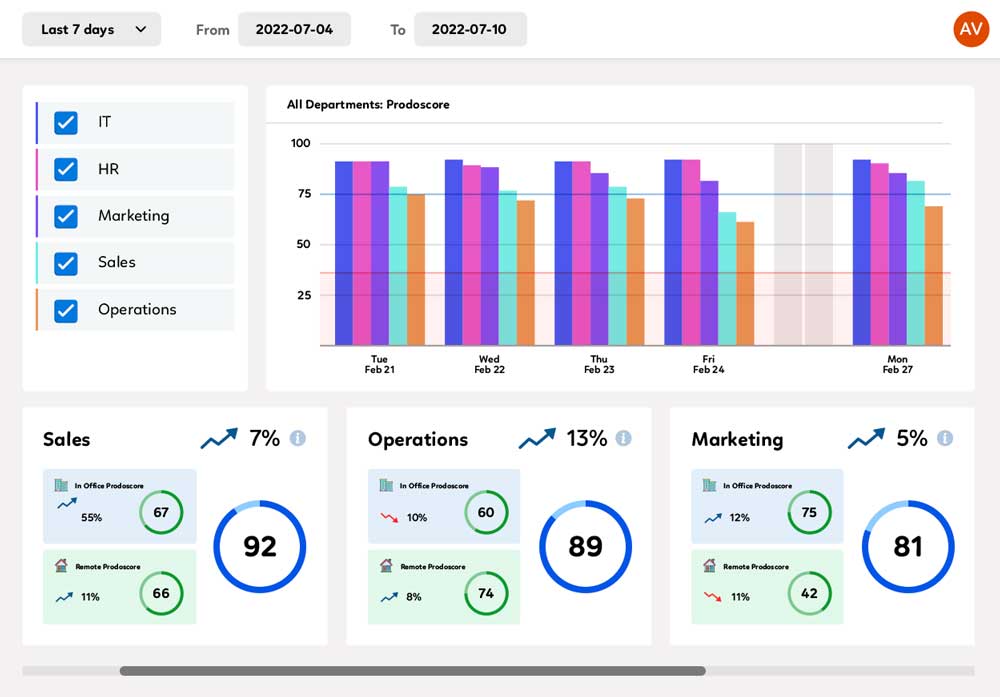Uncheck the HR department checkbox
The height and width of the screenshot is (697, 1000).
point(66,169)
